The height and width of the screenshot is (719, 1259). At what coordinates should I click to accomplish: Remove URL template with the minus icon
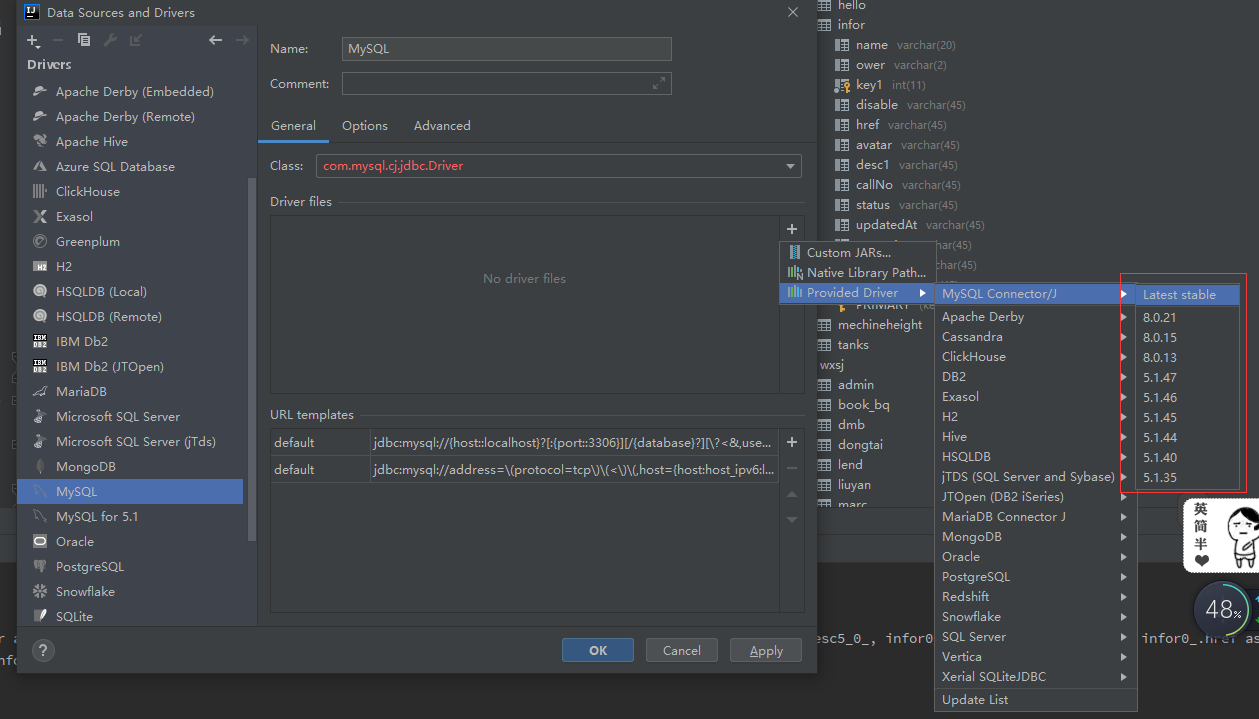click(x=792, y=468)
